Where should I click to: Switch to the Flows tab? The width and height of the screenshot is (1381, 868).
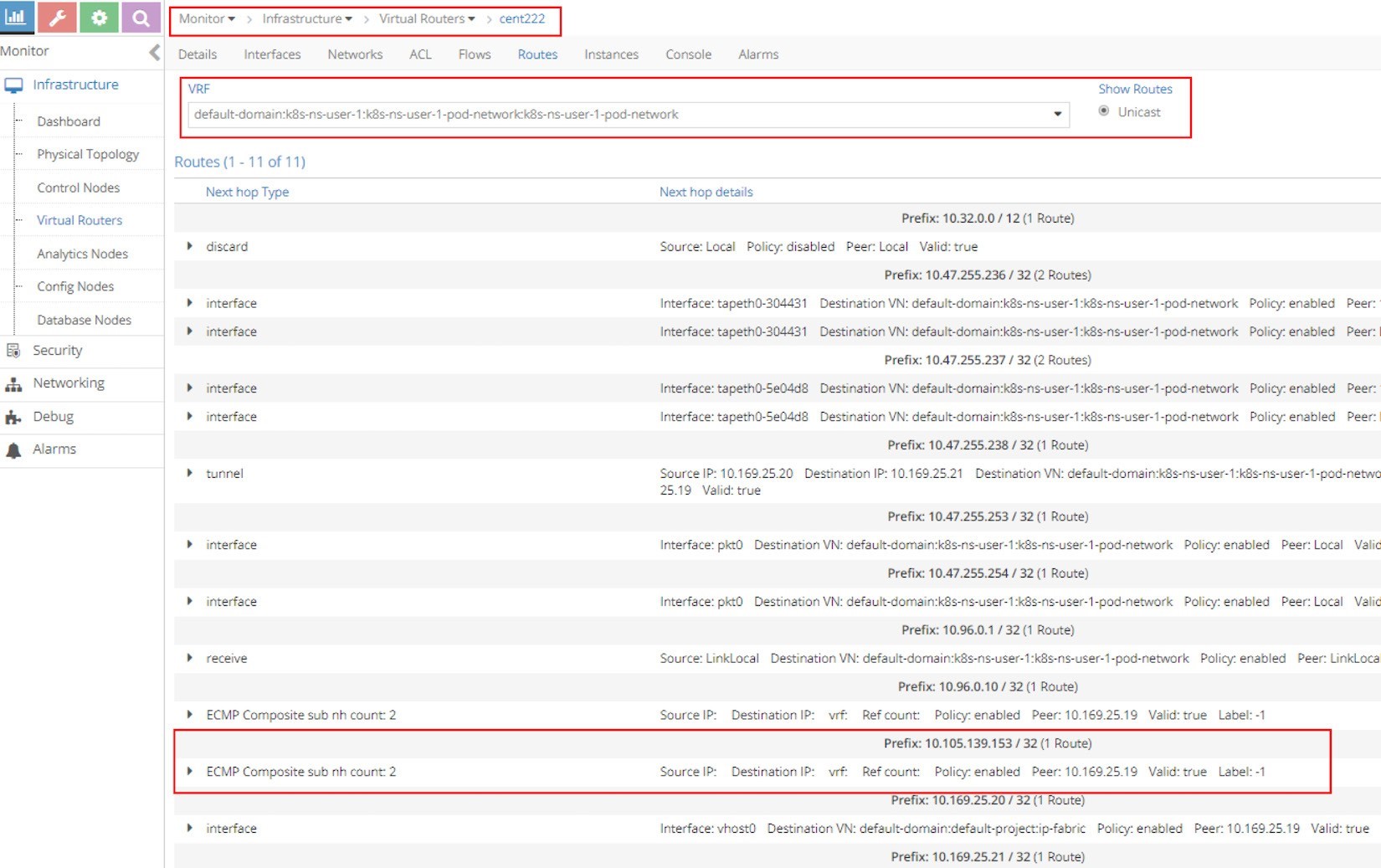(475, 54)
